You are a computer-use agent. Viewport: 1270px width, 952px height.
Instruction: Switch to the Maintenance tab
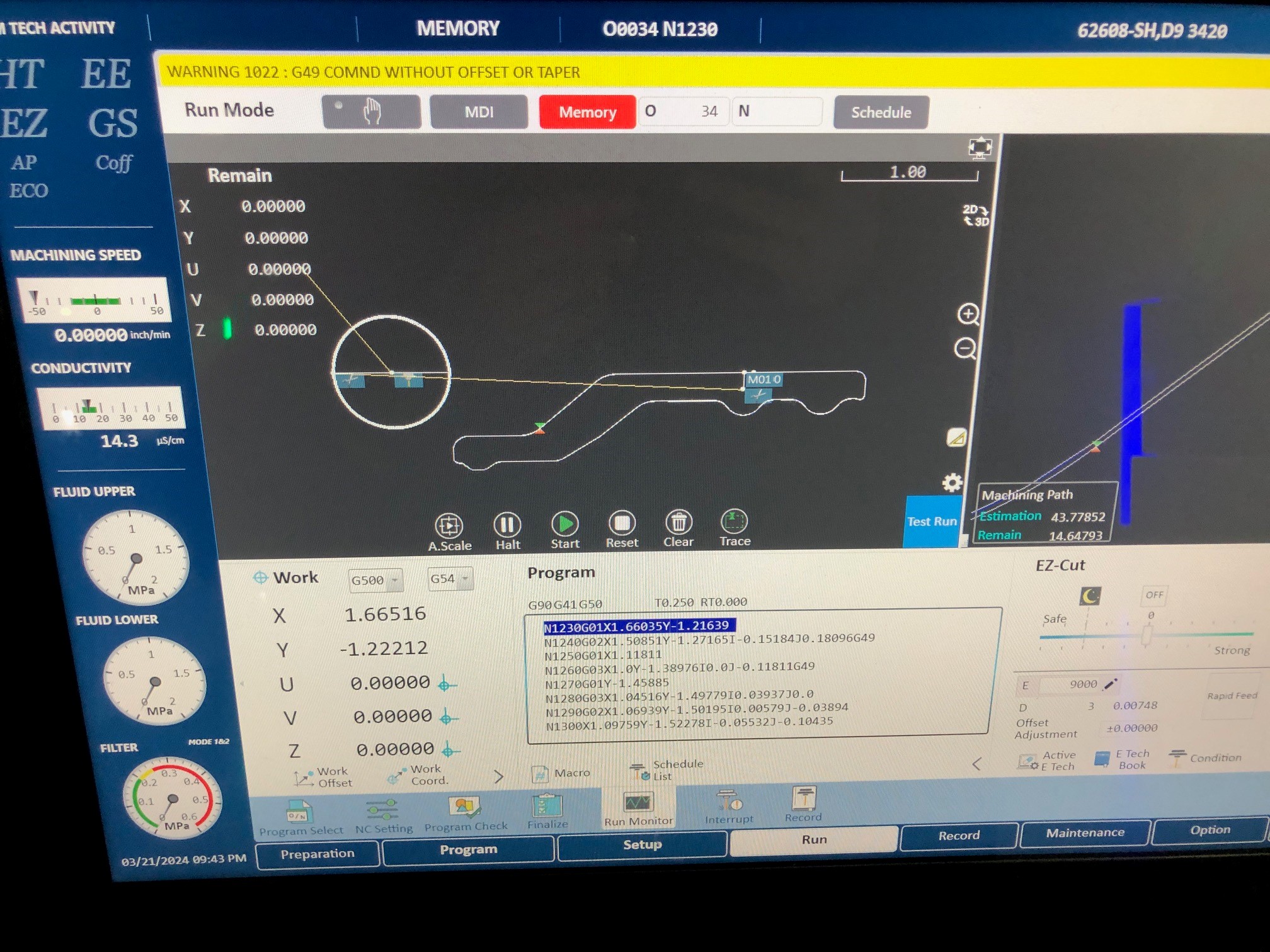1085,833
